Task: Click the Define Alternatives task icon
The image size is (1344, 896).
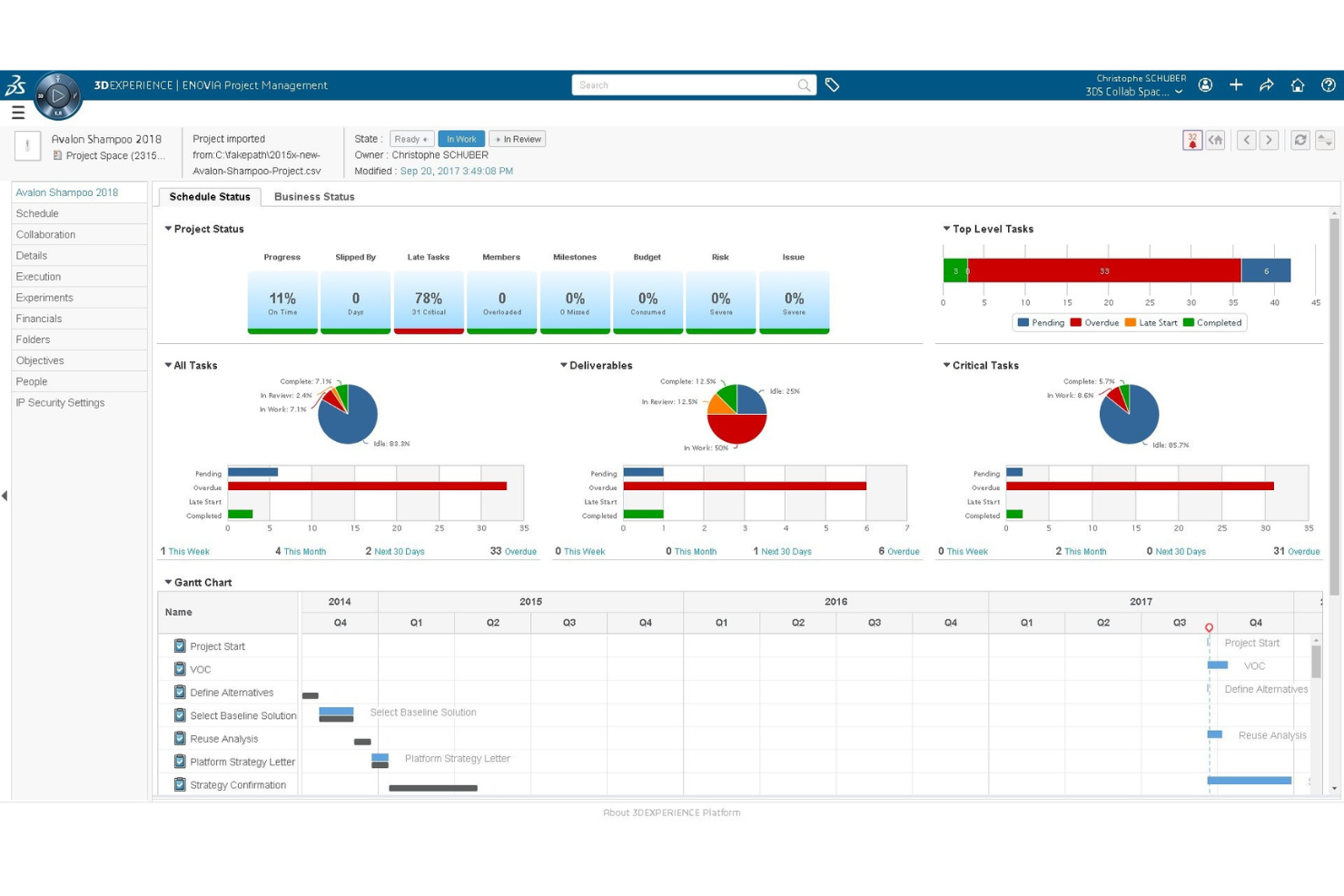Action: coord(180,693)
